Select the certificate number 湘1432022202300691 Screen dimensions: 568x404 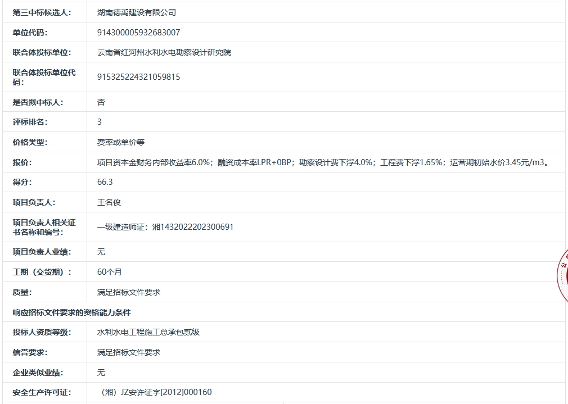(x=193, y=227)
